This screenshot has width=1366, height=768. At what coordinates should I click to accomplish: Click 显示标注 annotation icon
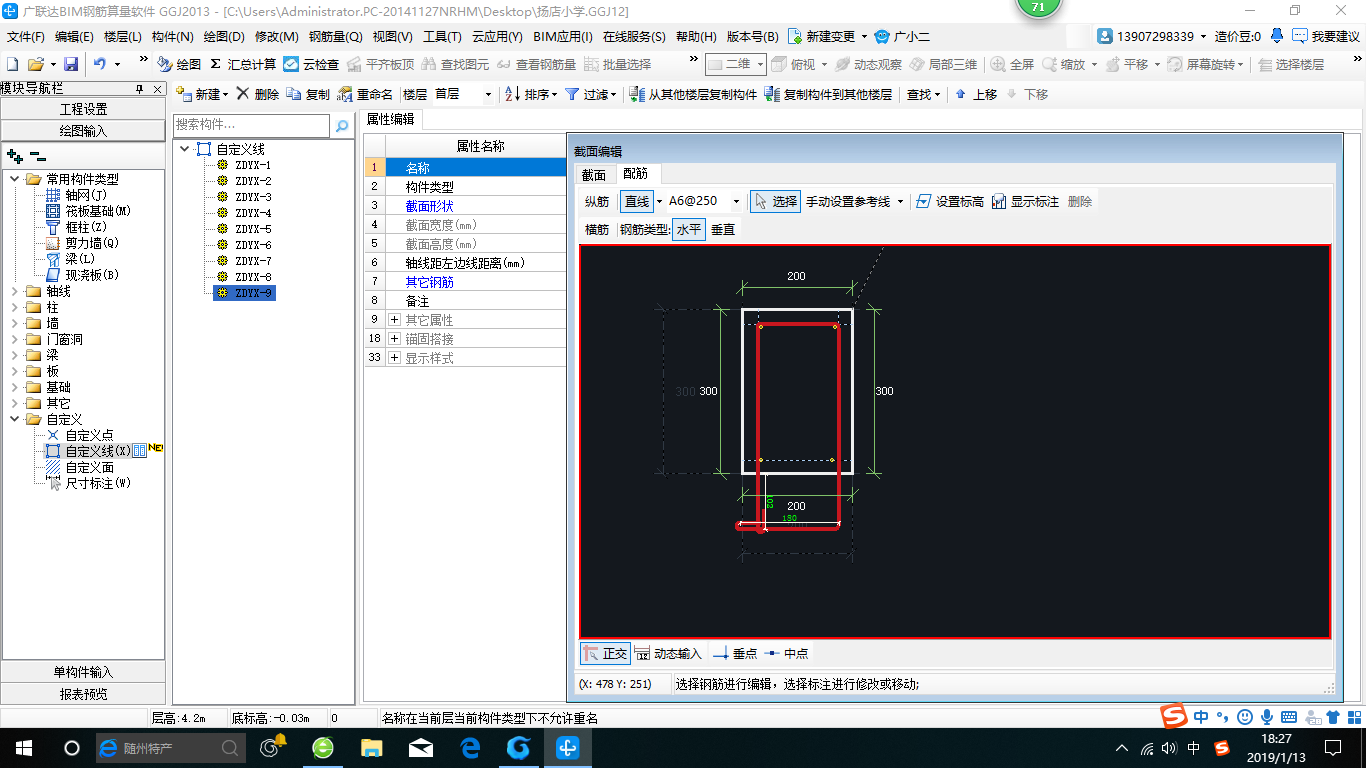(x=1025, y=201)
